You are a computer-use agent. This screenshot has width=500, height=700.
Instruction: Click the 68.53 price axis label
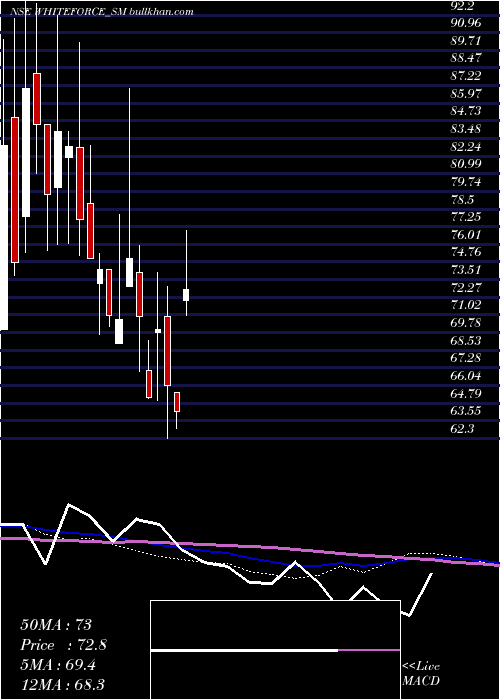click(x=466, y=341)
